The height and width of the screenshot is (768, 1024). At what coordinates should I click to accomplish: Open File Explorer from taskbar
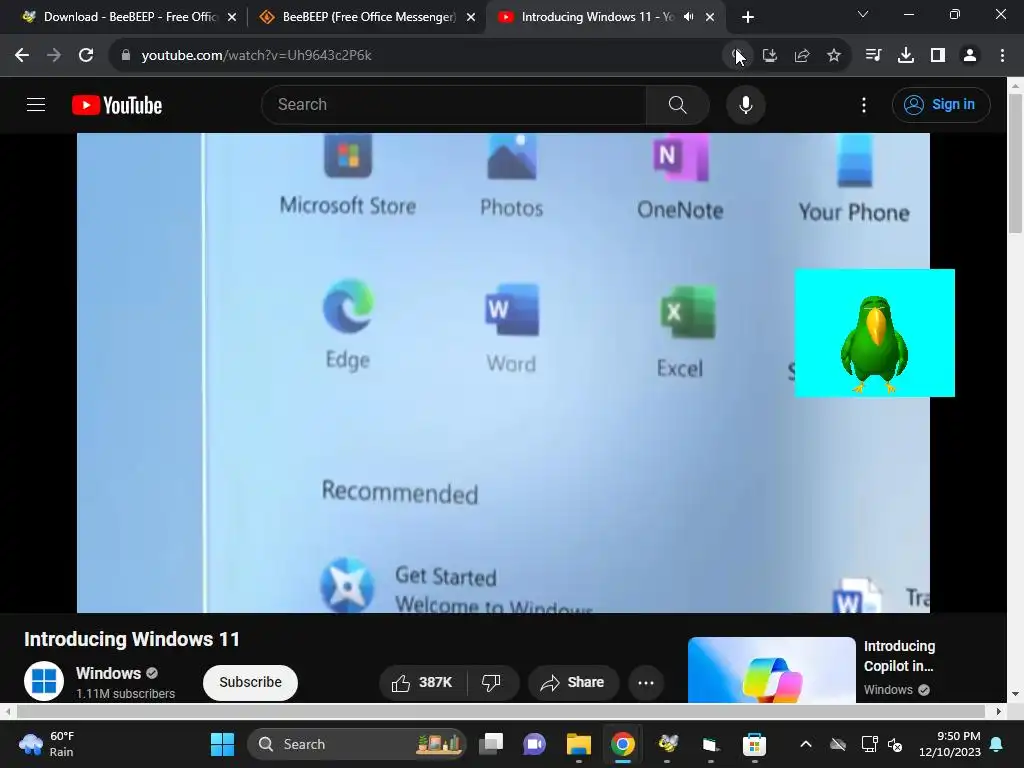pyautogui.click(x=579, y=744)
